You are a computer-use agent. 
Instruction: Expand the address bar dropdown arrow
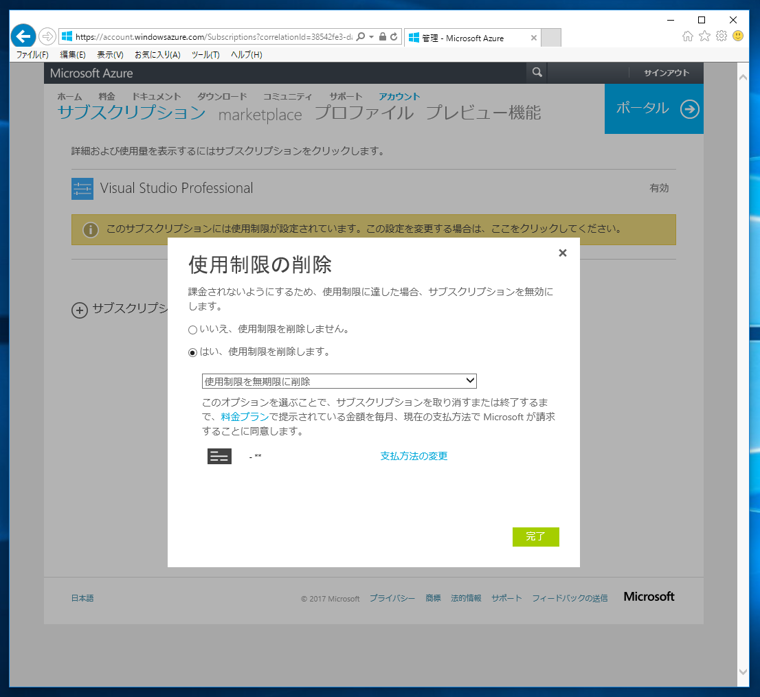(371, 37)
